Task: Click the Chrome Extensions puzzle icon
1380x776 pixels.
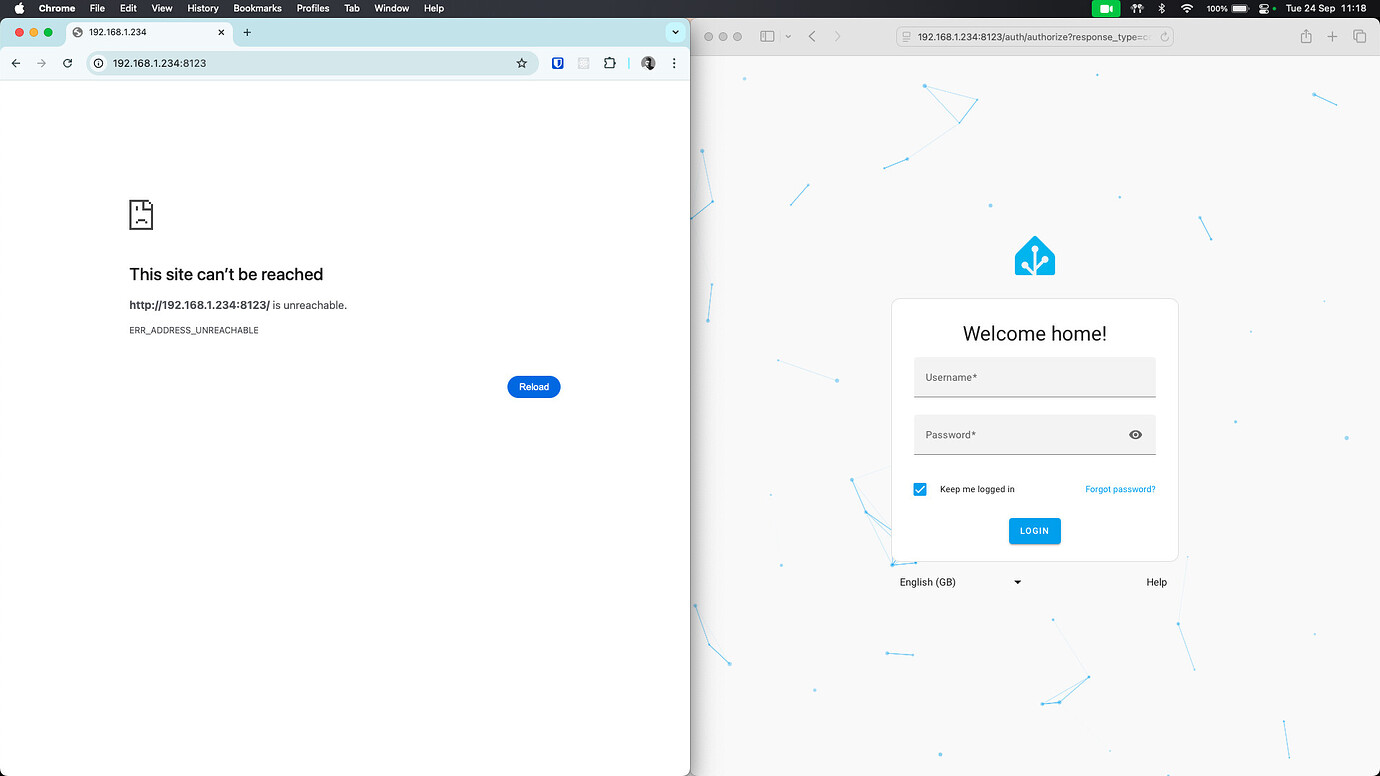Action: click(x=609, y=62)
